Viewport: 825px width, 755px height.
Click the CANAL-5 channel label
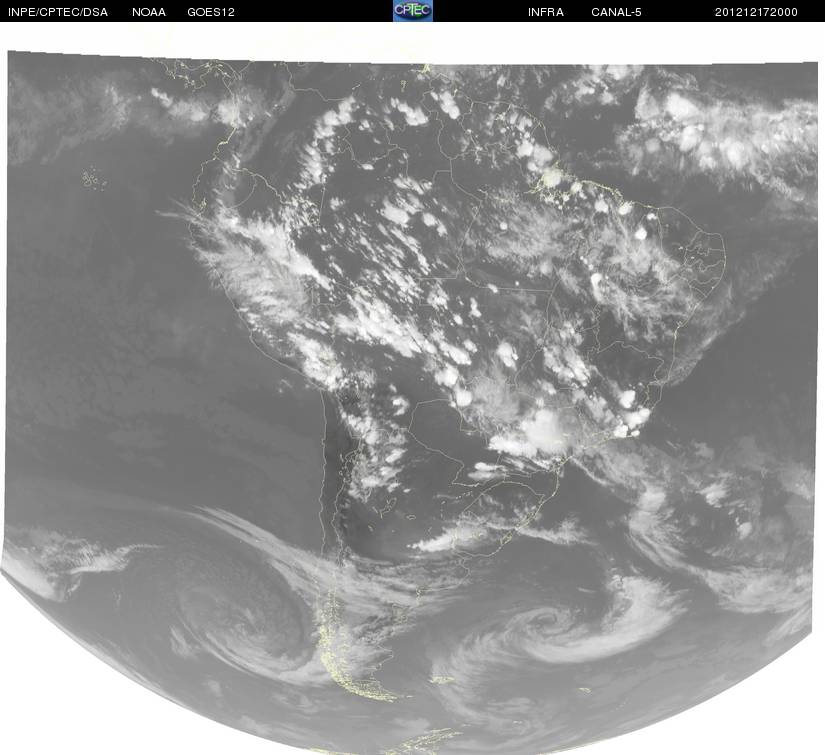click(616, 12)
